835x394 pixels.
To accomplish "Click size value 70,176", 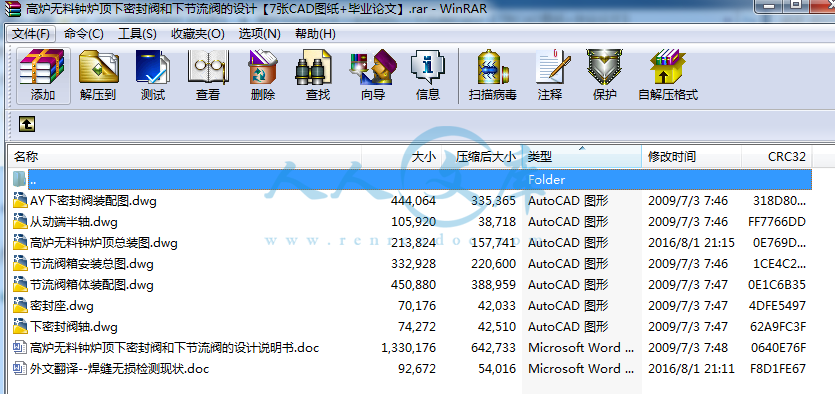I will click(x=417, y=306).
